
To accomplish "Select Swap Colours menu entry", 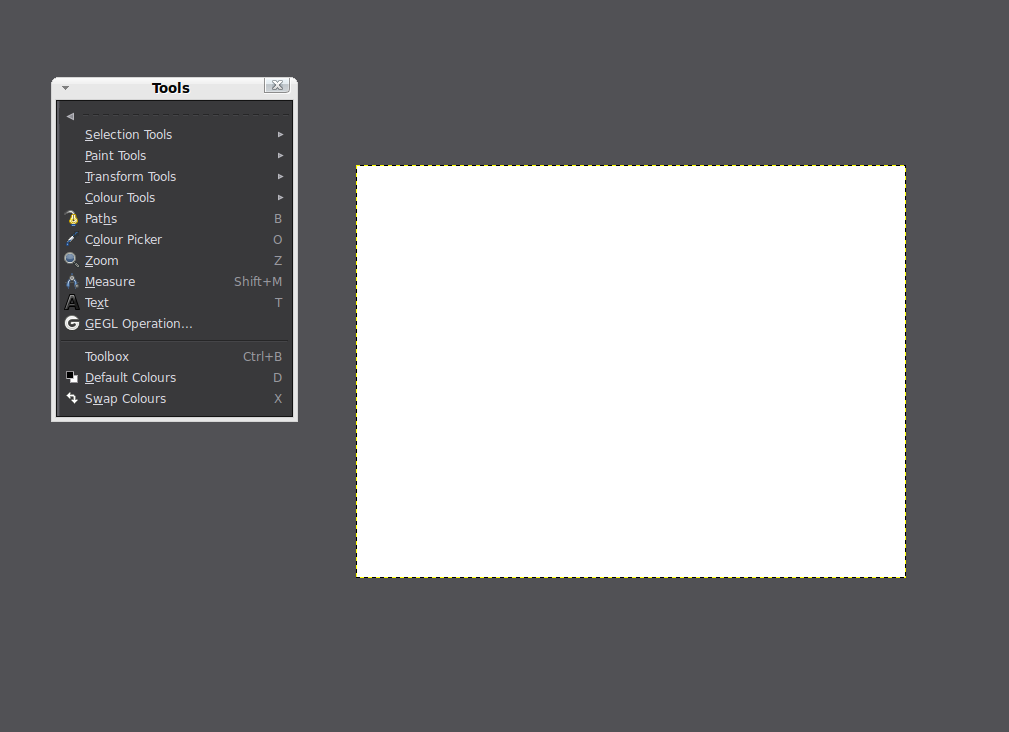I will (174, 399).
